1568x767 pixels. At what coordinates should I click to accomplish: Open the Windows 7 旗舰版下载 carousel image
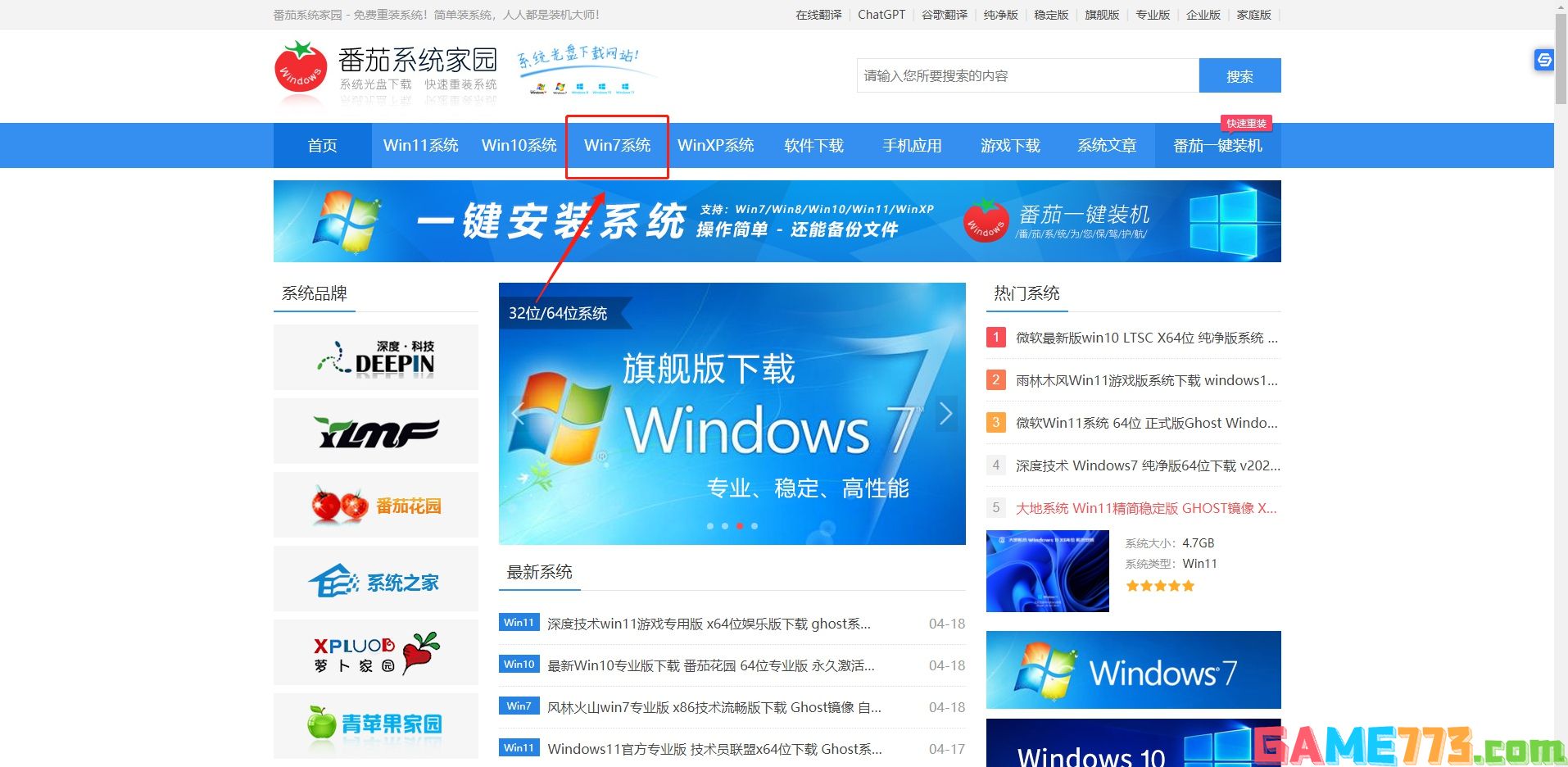(732, 414)
